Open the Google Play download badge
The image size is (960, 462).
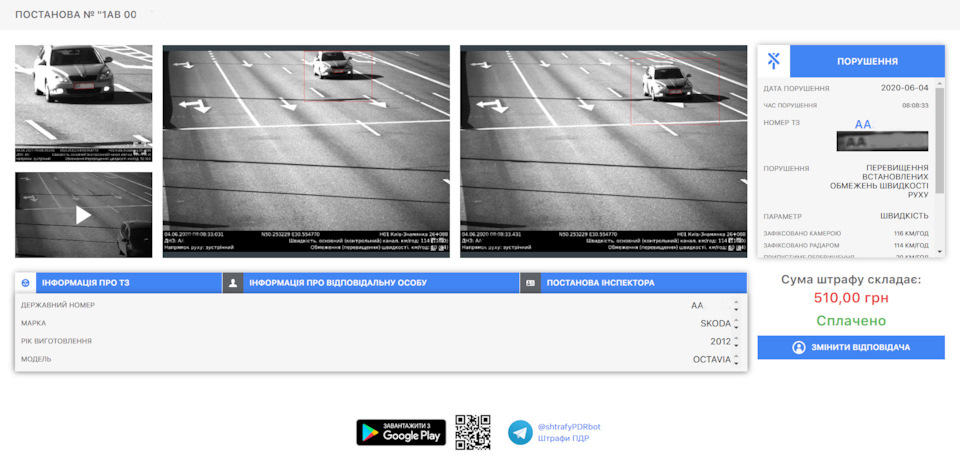click(x=401, y=432)
